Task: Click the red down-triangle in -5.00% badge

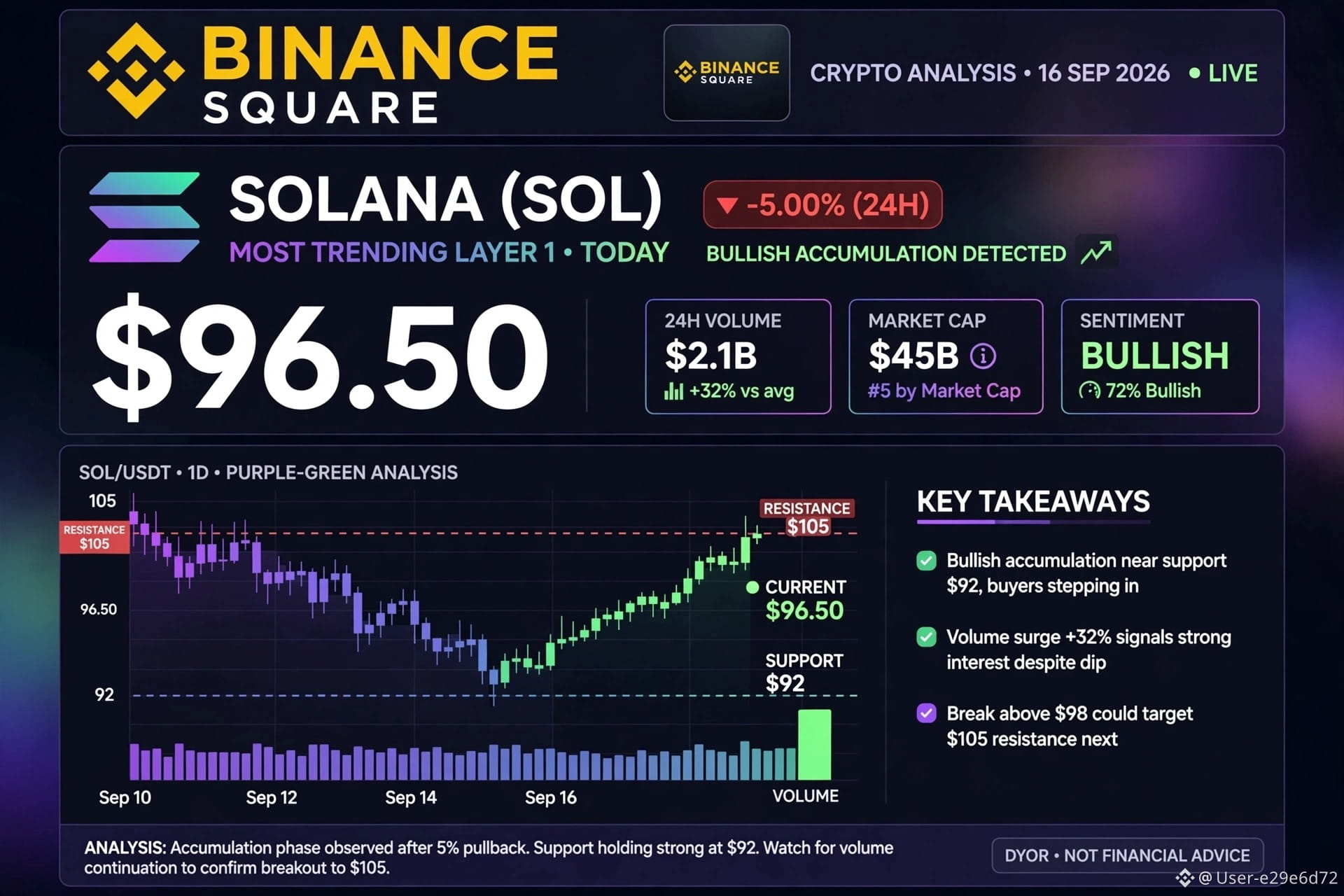Action: [x=727, y=205]
